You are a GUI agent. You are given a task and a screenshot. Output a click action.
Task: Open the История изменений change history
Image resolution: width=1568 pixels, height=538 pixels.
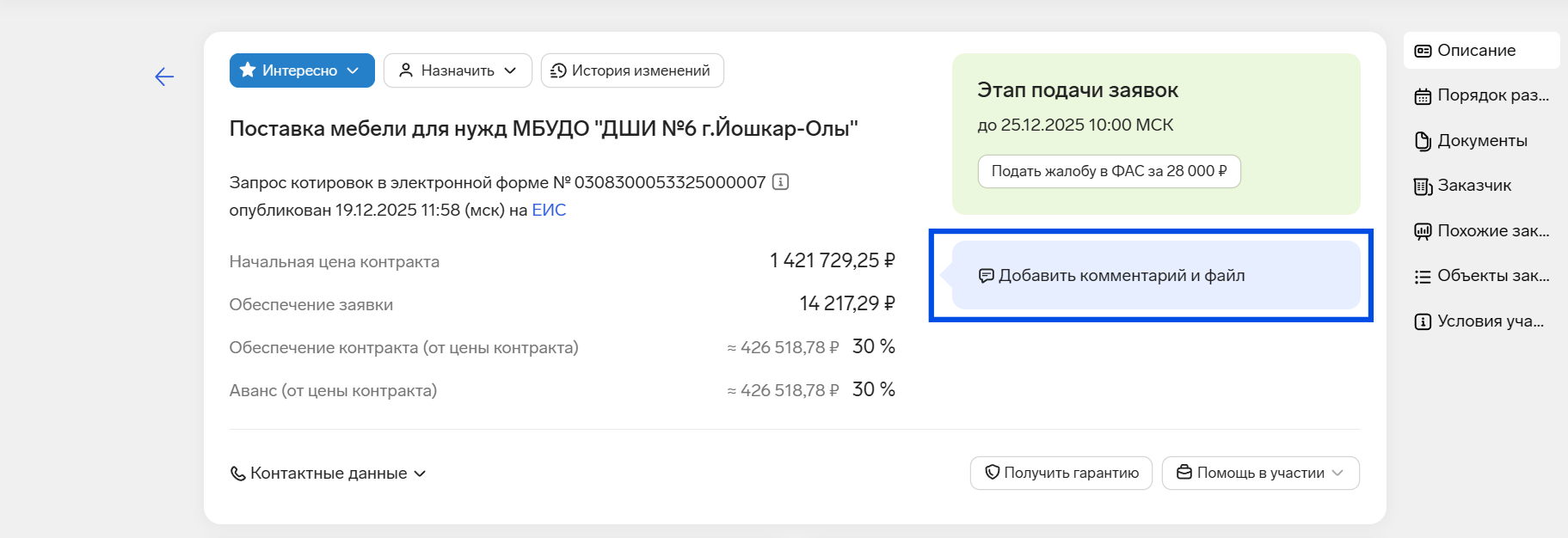[632, 70]
